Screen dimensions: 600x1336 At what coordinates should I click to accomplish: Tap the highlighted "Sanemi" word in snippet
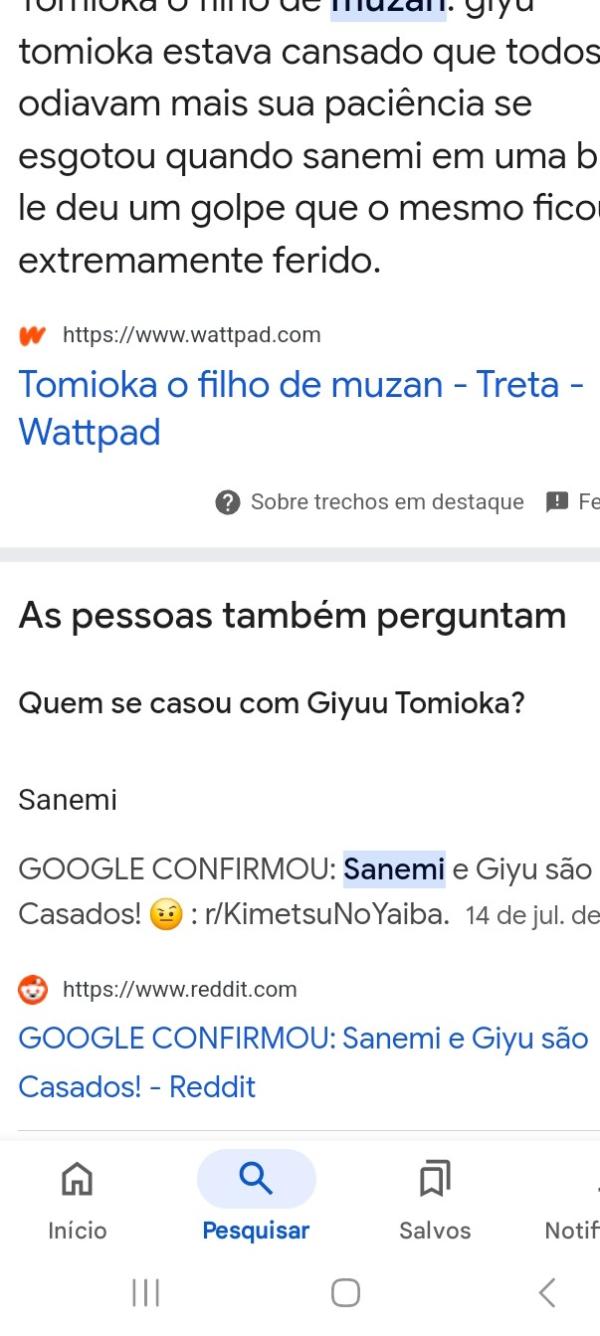394,869
